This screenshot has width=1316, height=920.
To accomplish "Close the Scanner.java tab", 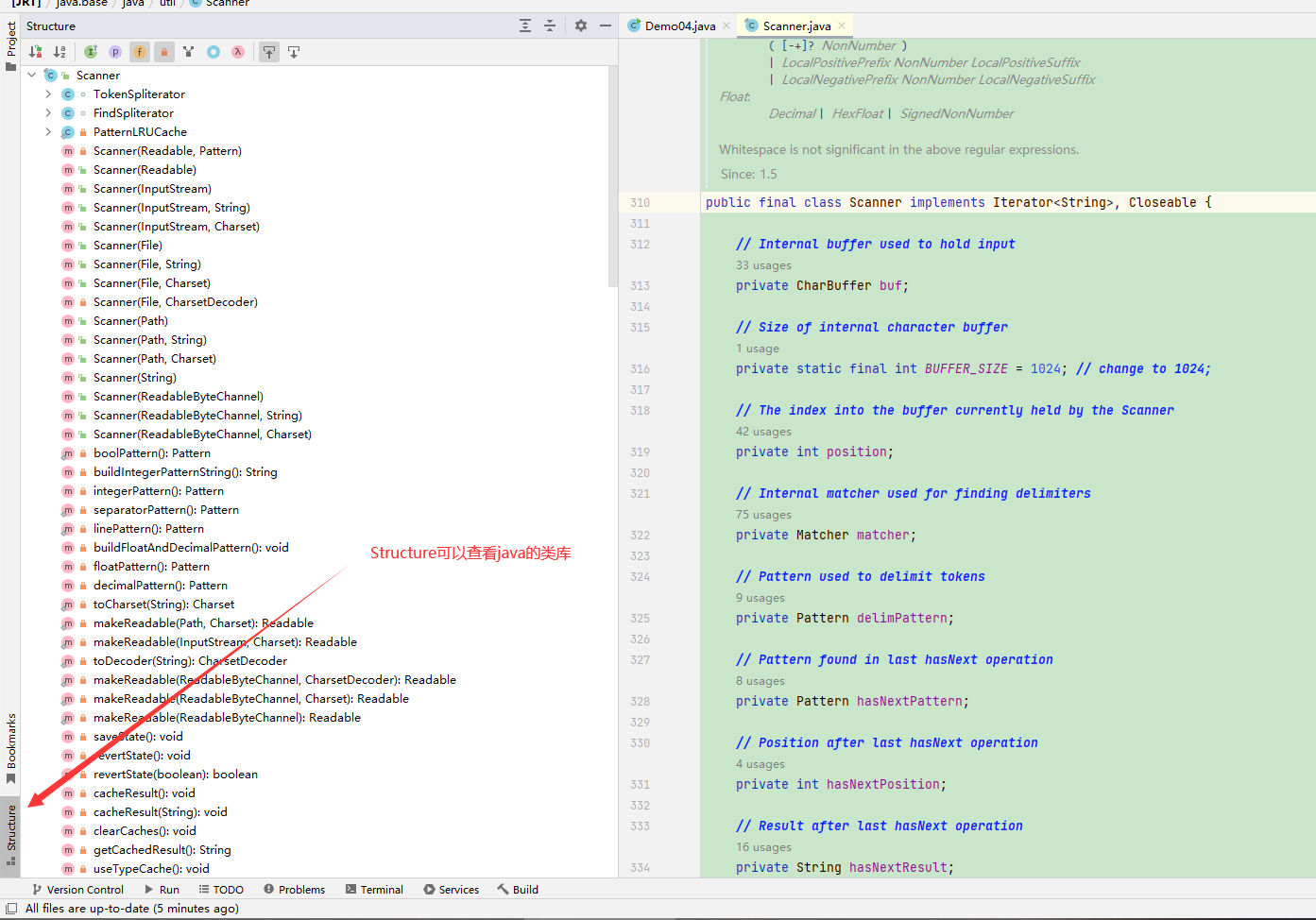I will point(842,26).
